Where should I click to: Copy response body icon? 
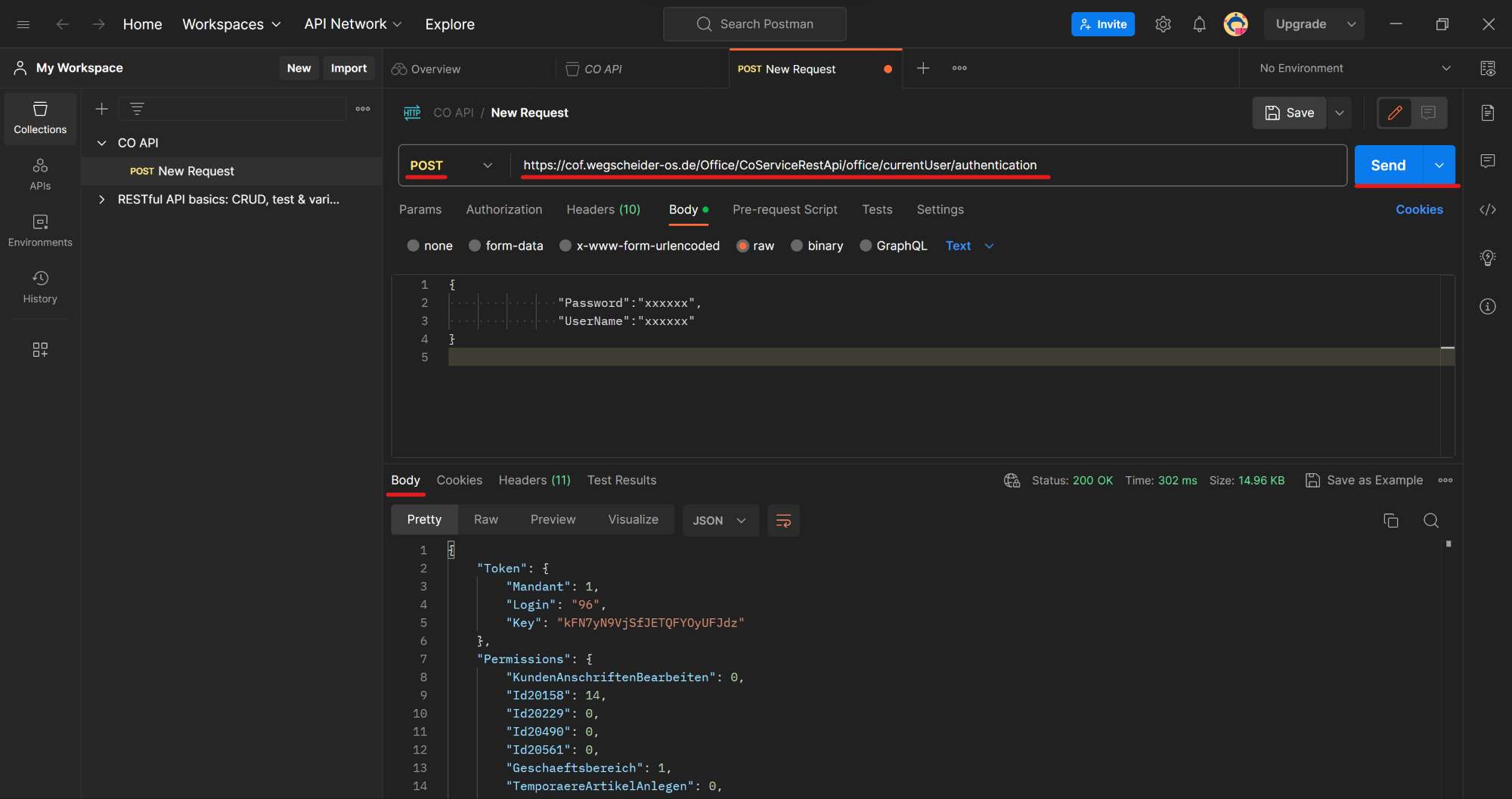pos(1391,520)
